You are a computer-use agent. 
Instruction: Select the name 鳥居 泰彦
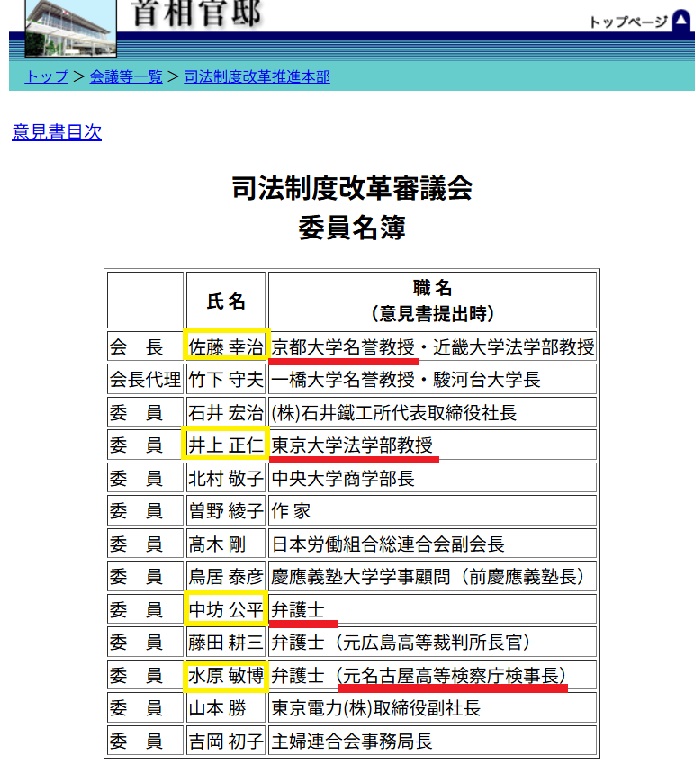pyautogui.click(x=226, y=576)
